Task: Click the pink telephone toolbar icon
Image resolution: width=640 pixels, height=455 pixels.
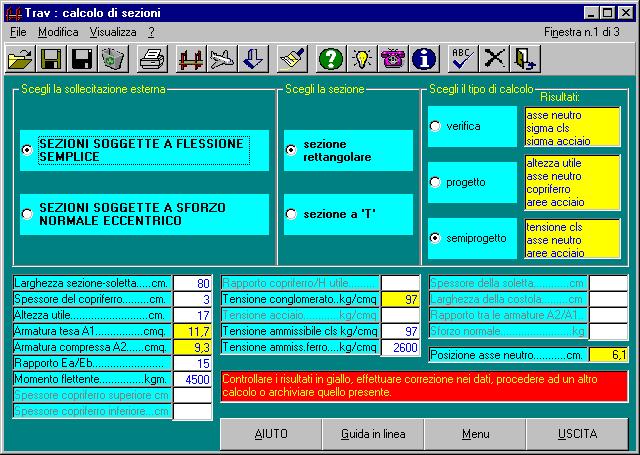Action: point(393,58)
